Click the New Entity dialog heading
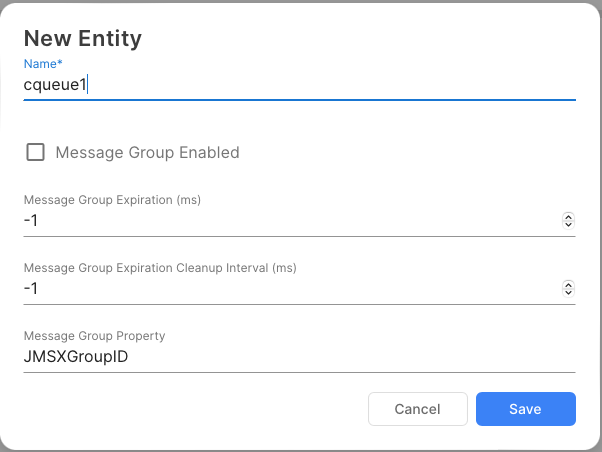The image size is (602, 452). click(x=83, y=39)
